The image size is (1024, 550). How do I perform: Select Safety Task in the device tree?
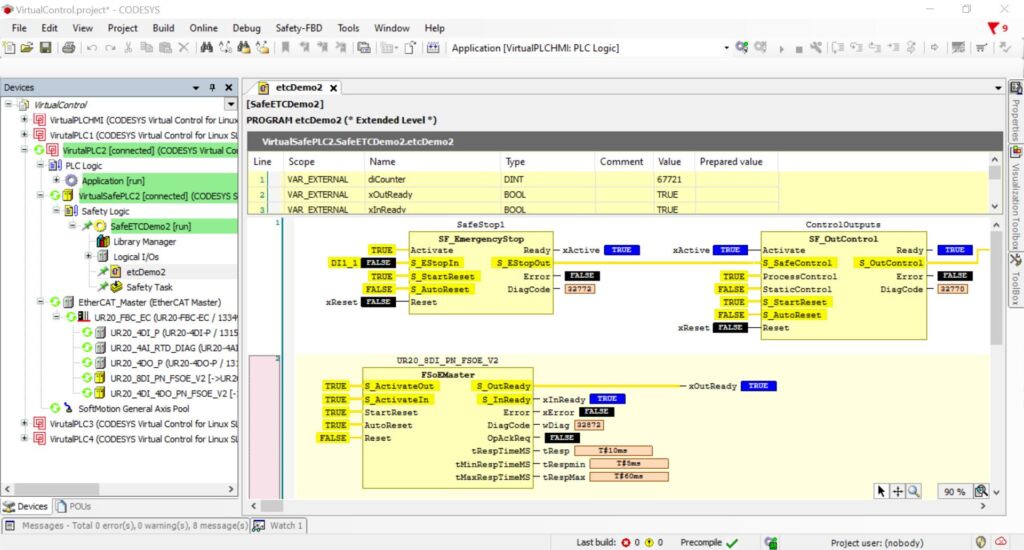point(150,287)
